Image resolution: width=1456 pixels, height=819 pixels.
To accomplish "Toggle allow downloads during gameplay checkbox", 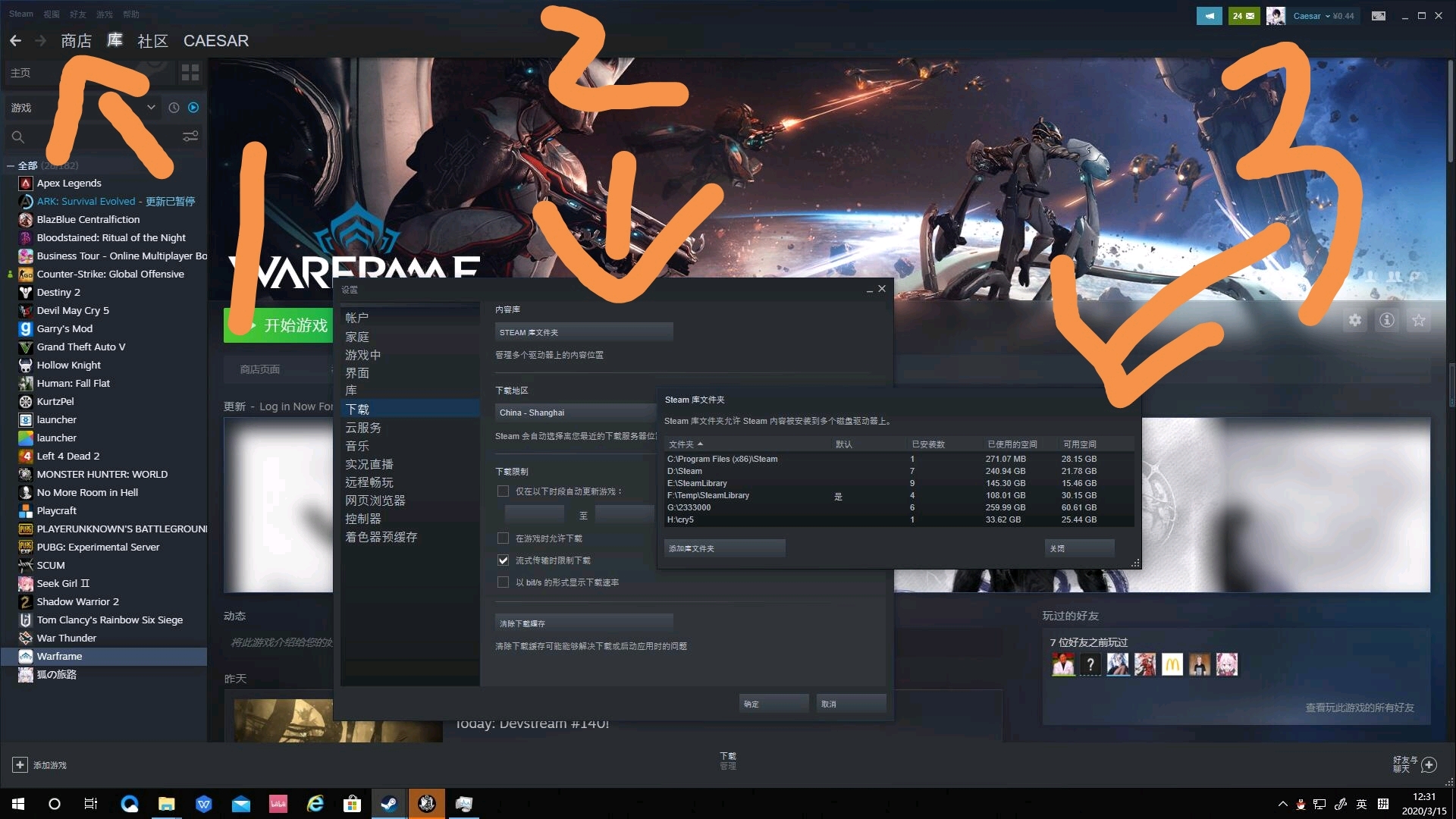I will 503,538.
